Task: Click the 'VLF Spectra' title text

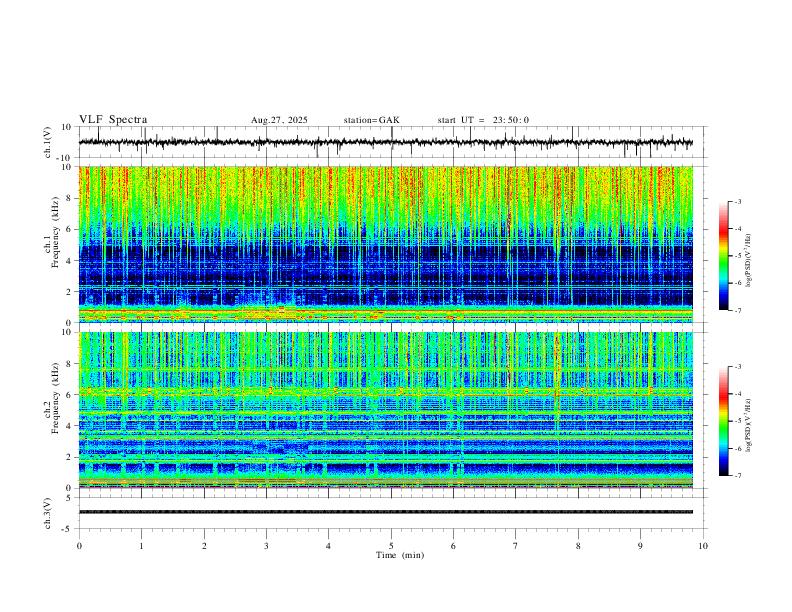Action: (113, 120)
